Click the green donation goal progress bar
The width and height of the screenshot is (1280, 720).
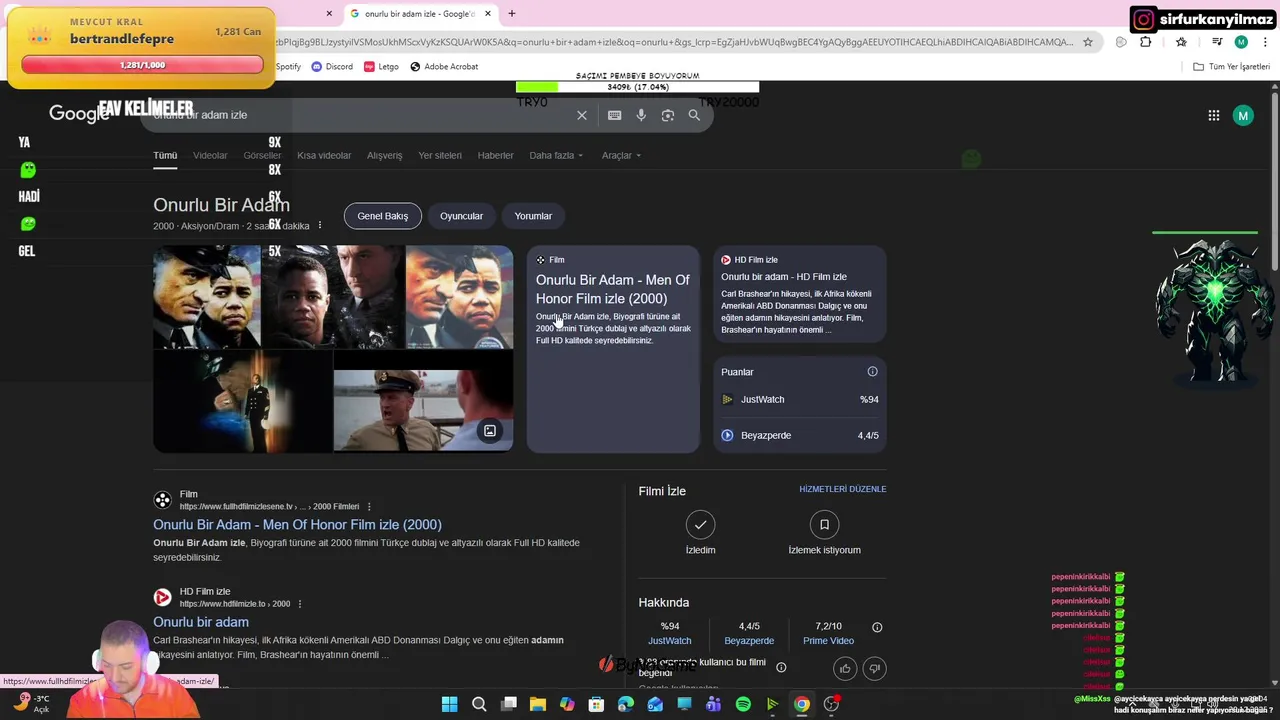pyautogui.click(x=637, y=87)
